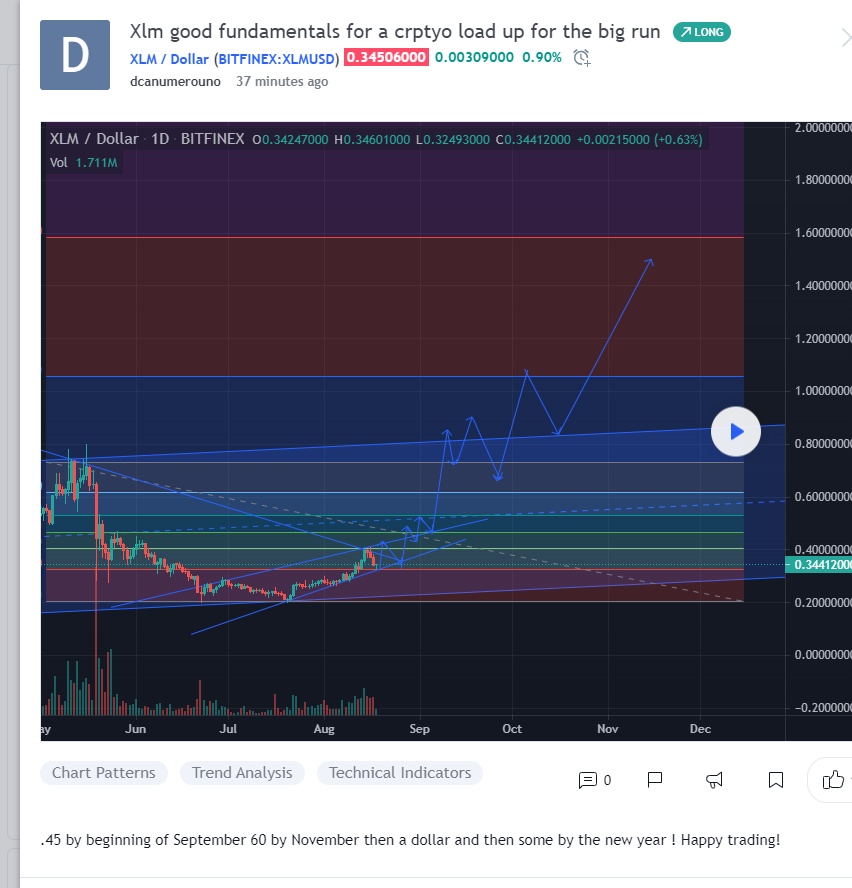852x888 pixels.
Task: Select the Chart Patterns tag
Action: point(104,773)
